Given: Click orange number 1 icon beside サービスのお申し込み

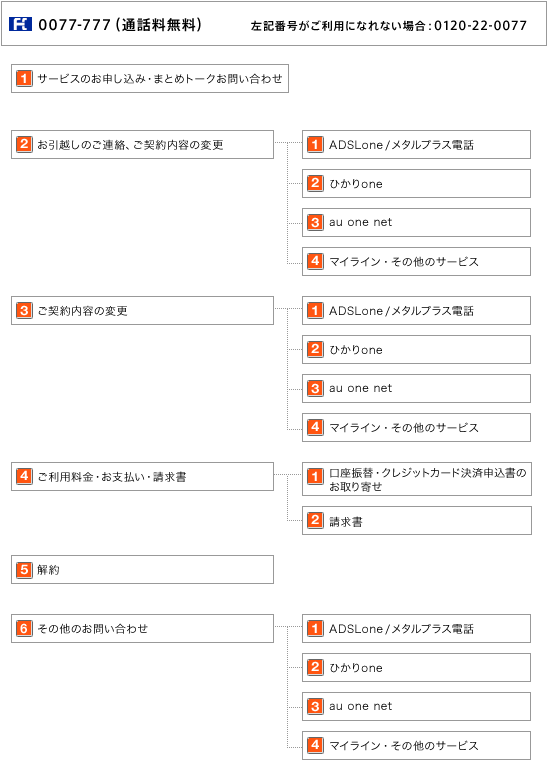Looking at the screenshot, I should click(x=24, y=78).
